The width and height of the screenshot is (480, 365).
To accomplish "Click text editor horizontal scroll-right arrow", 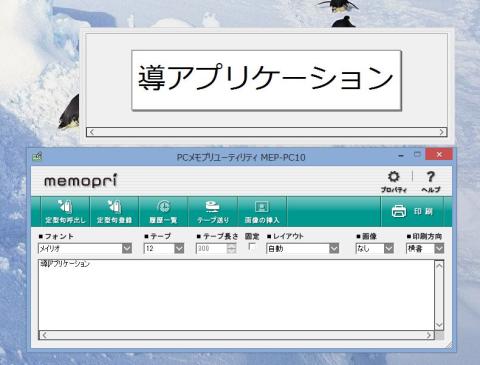I will tap(429, 335).
